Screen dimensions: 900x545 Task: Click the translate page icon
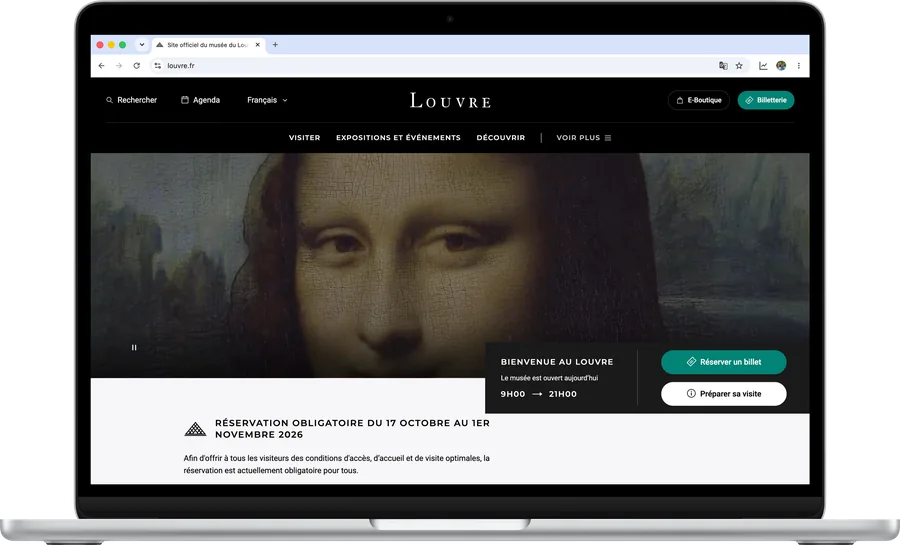[723, 66]
